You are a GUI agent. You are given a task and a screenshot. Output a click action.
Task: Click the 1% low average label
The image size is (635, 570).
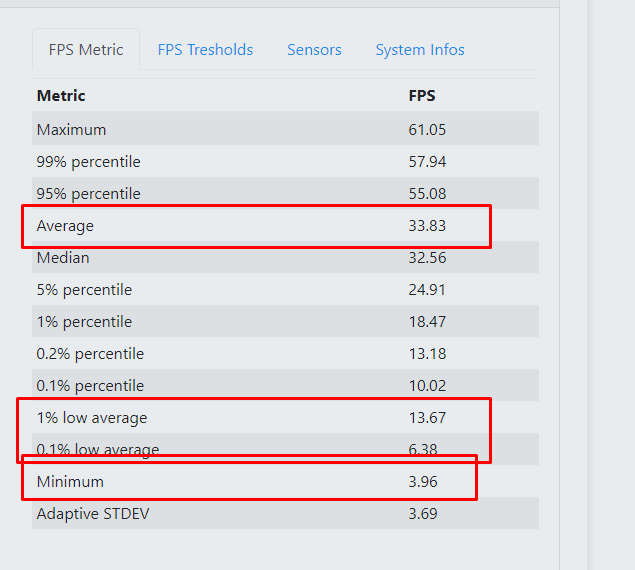(92, 418)
